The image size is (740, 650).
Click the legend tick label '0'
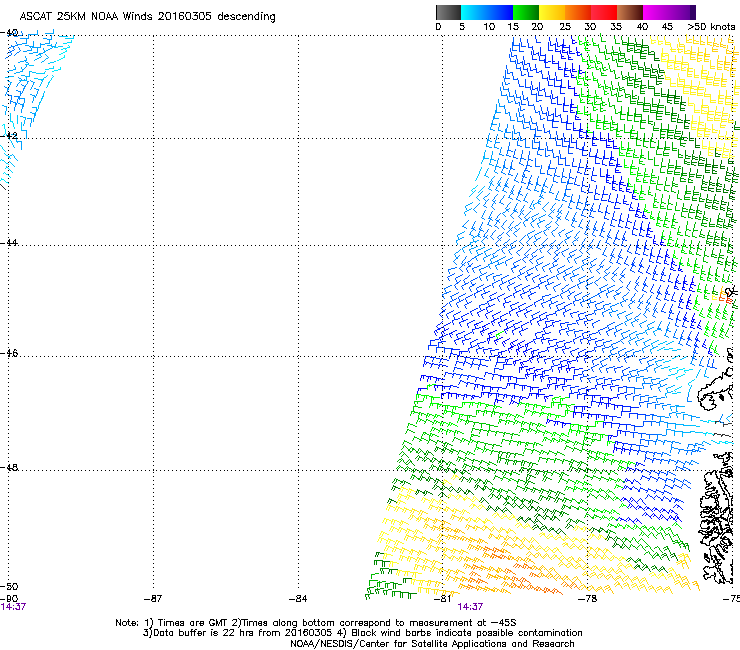coord(438,26)
